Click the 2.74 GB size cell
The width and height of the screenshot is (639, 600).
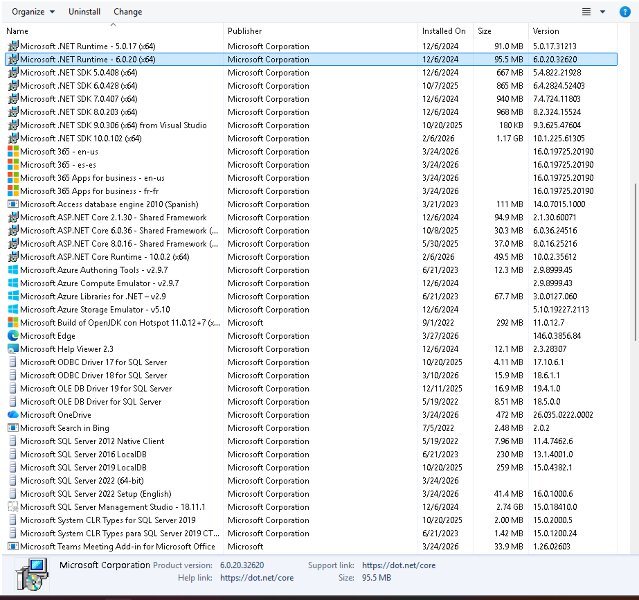pos(509,507)
